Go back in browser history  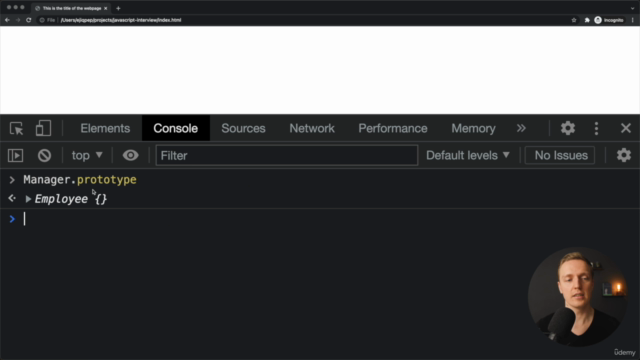click(x=7, y=20)
